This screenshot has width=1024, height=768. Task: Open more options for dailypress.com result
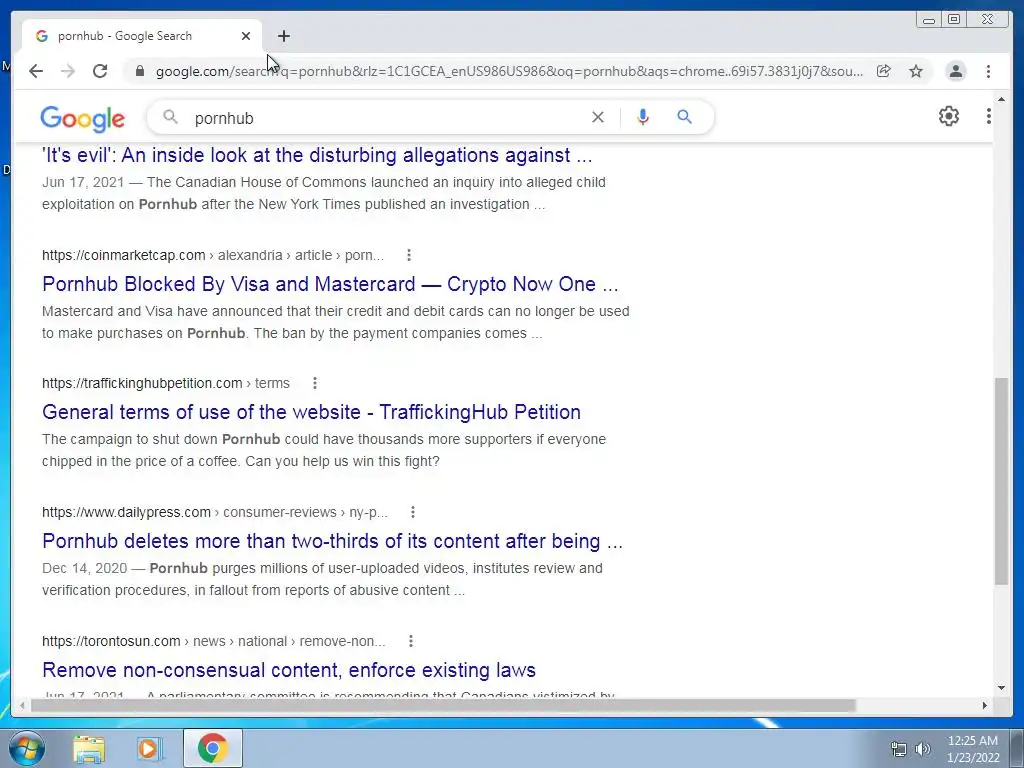pos(413,513)
